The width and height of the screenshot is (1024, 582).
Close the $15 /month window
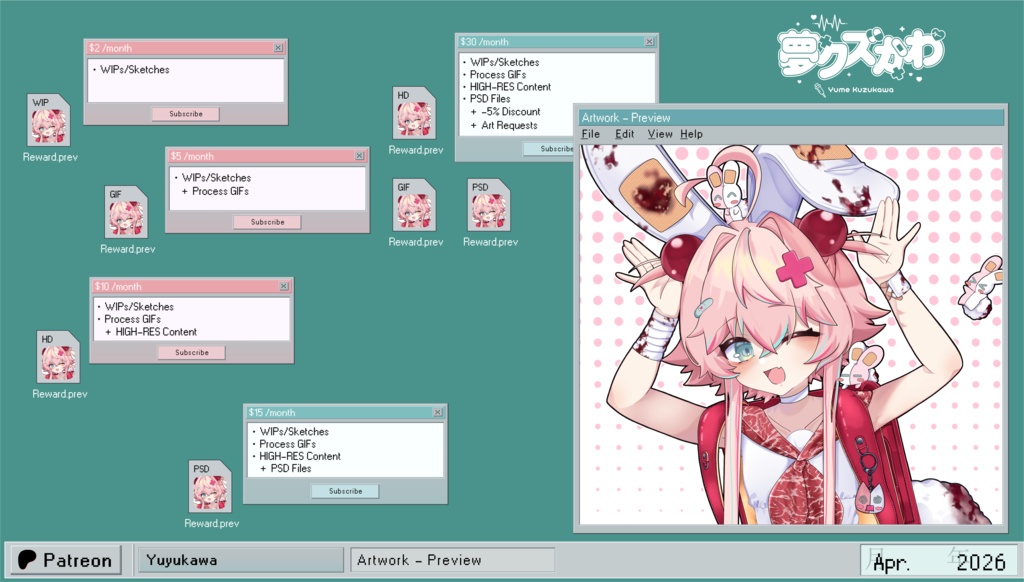click(x=438, y=412)
